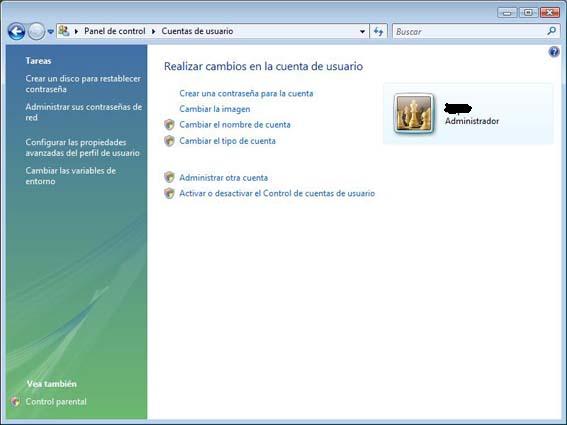Viewport: 567px width, 425px height.
Task: Click shield icon next to Administrar otra cuenta
Action: point(169,177)
